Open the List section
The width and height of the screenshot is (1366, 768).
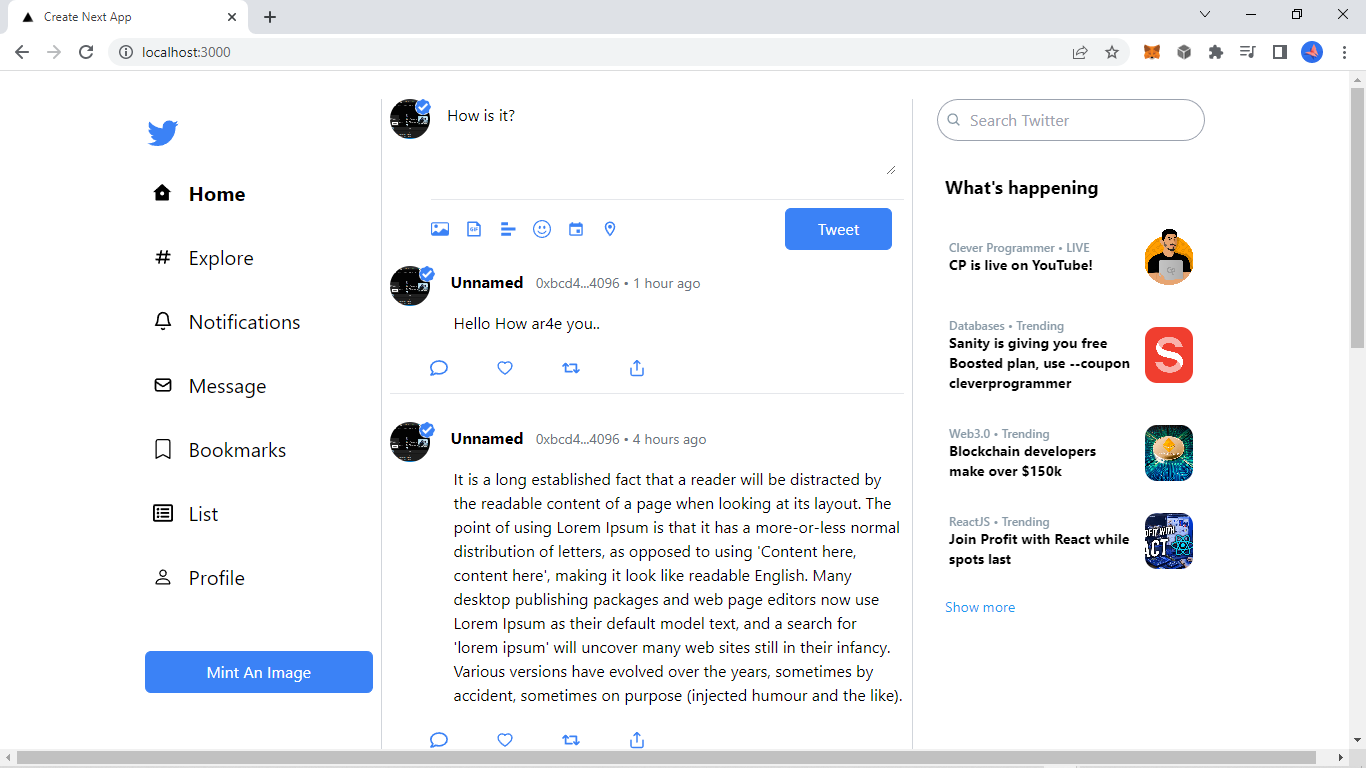[185, 514]
